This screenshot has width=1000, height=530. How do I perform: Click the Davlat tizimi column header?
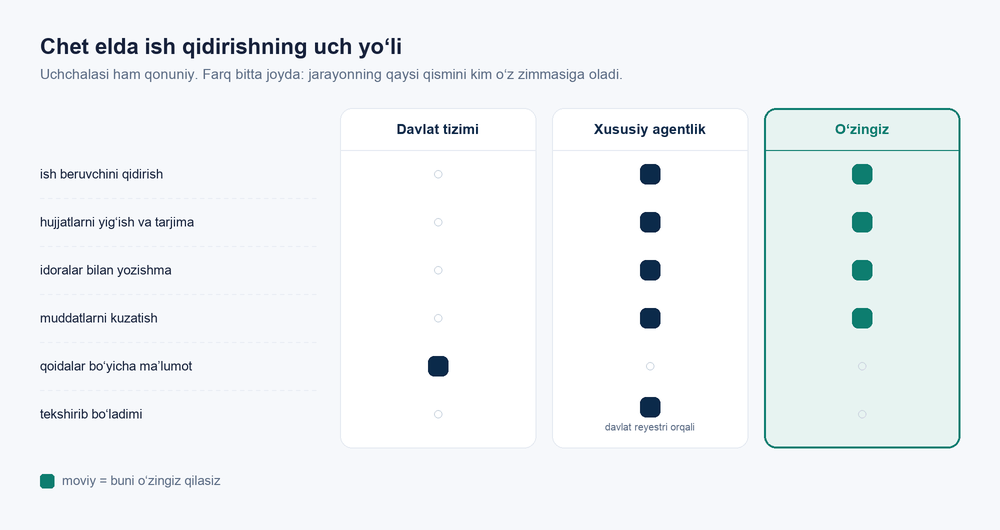click(438, 129)
